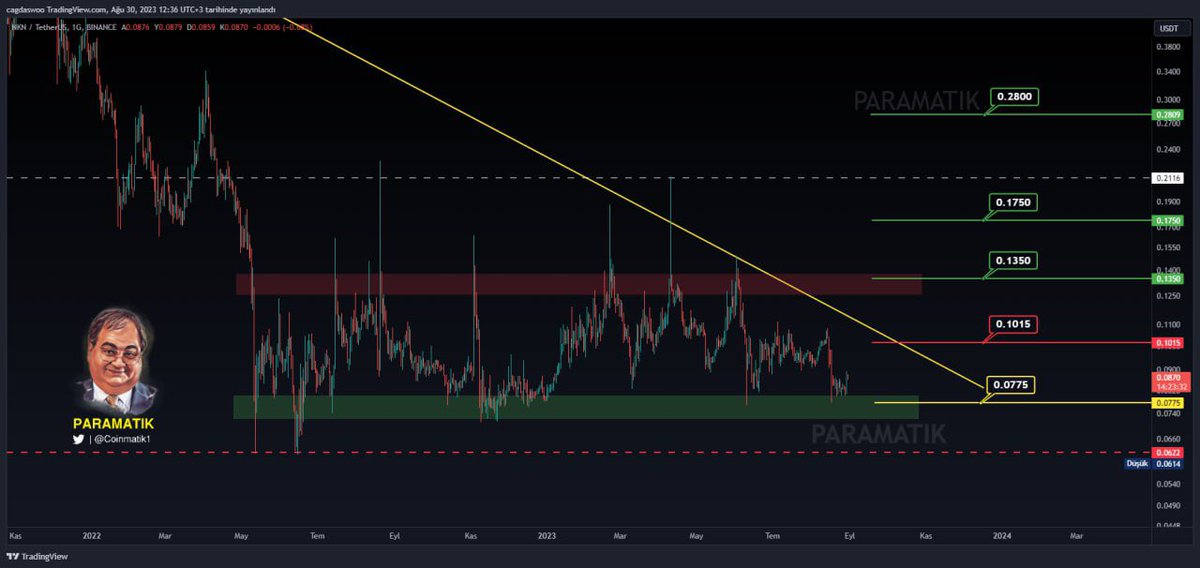Click the Twitter bird icon beside @Coinmatik1
This screenshot has width=1200, height=568.
[77, 439]
